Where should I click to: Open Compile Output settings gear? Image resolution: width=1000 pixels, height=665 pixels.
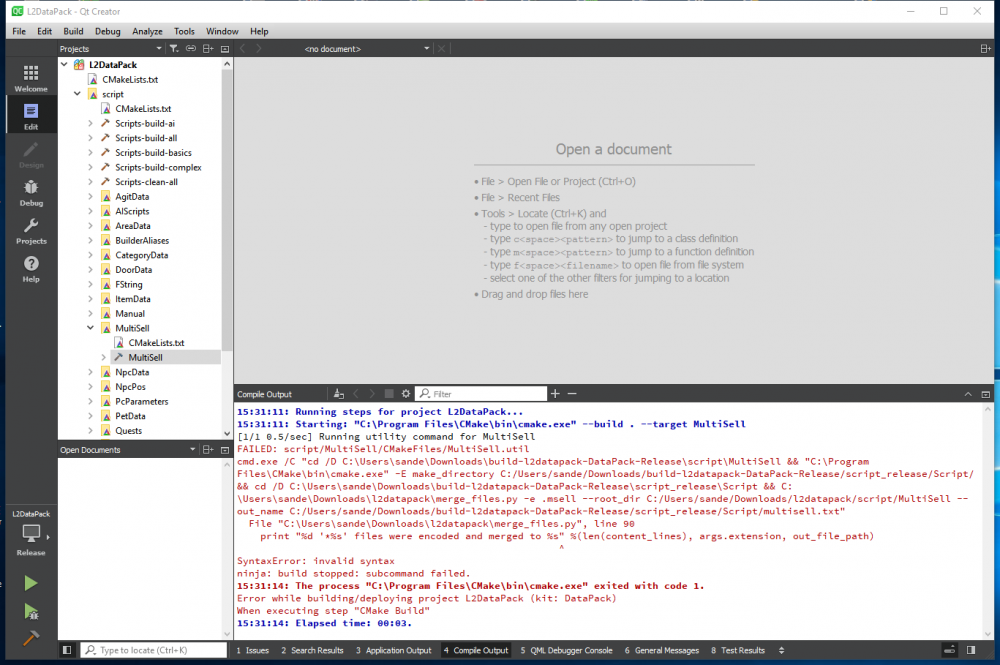click(406, 394)
